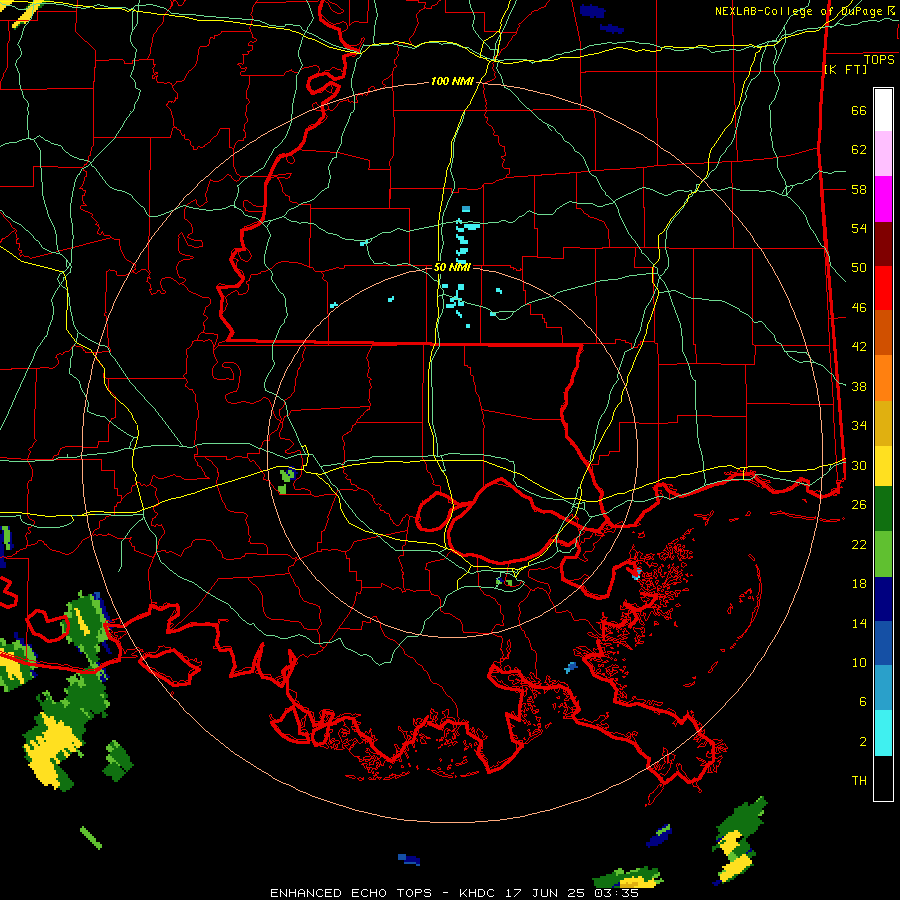
Task: Click the bright yellow legend swatch
Action: pos(883,466)
